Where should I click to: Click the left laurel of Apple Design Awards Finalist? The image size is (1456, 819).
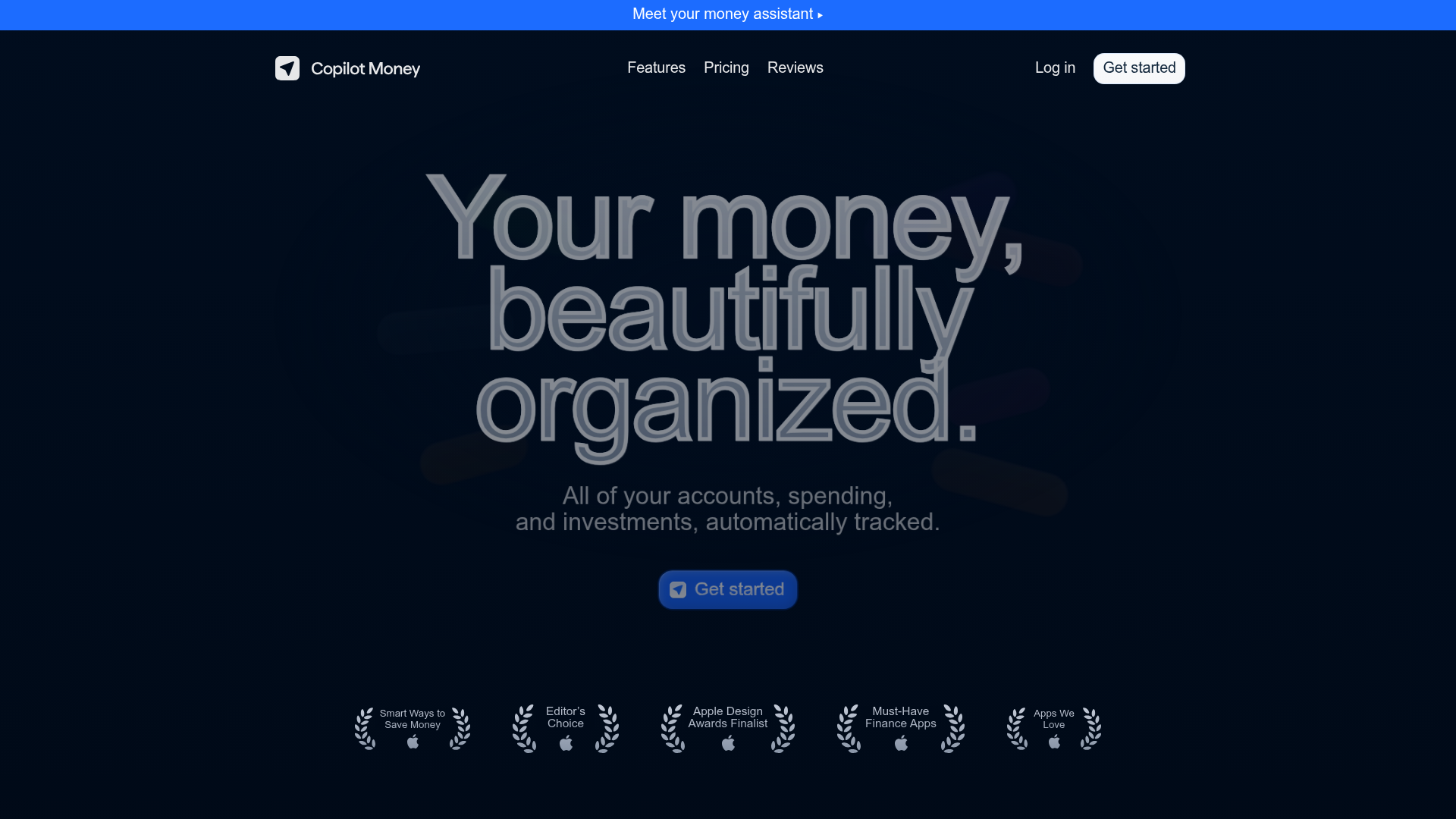(x=673, y=729)
